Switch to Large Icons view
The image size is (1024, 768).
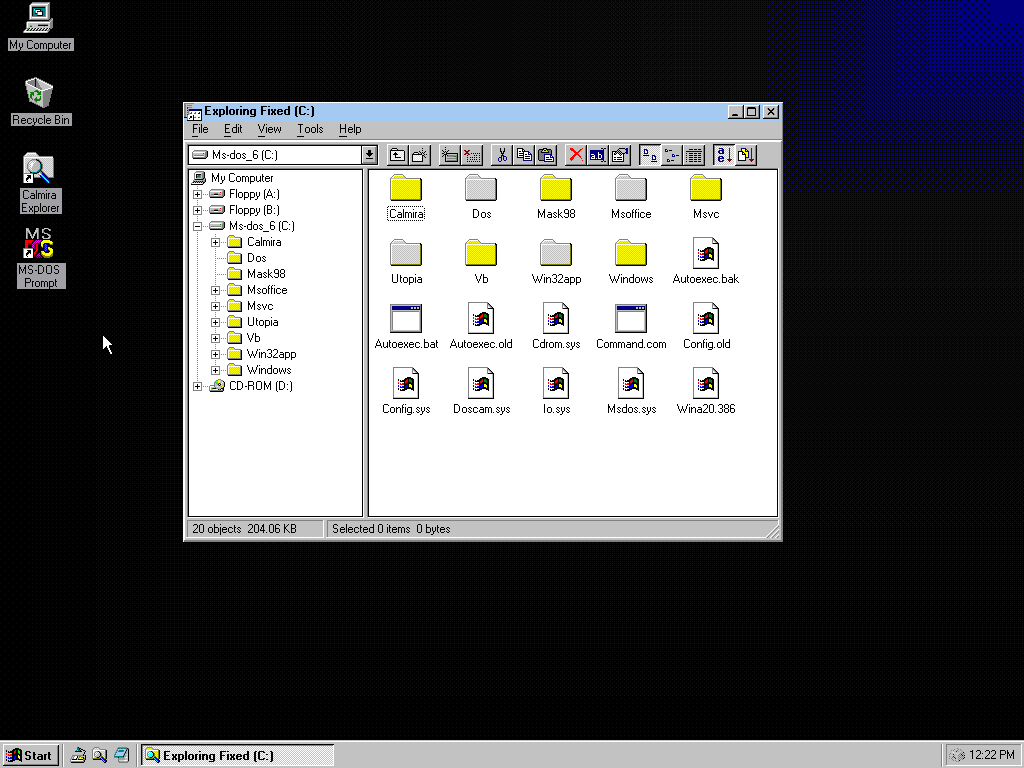pyautogui.click(x=649, y=155)
